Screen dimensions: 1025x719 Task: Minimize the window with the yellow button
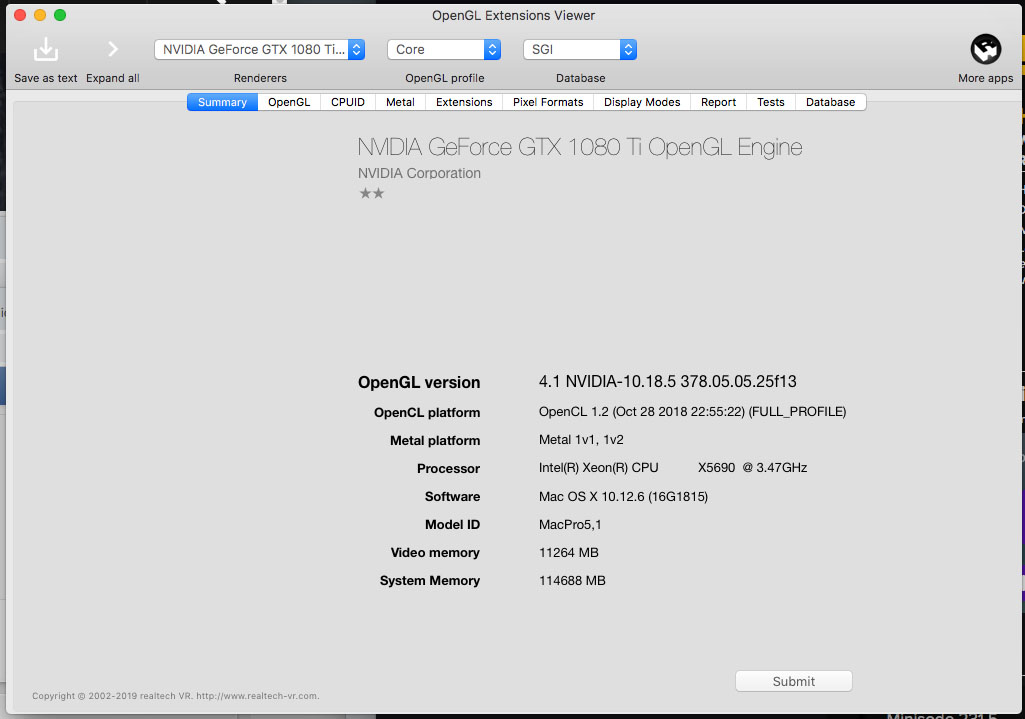coord(40,15)
